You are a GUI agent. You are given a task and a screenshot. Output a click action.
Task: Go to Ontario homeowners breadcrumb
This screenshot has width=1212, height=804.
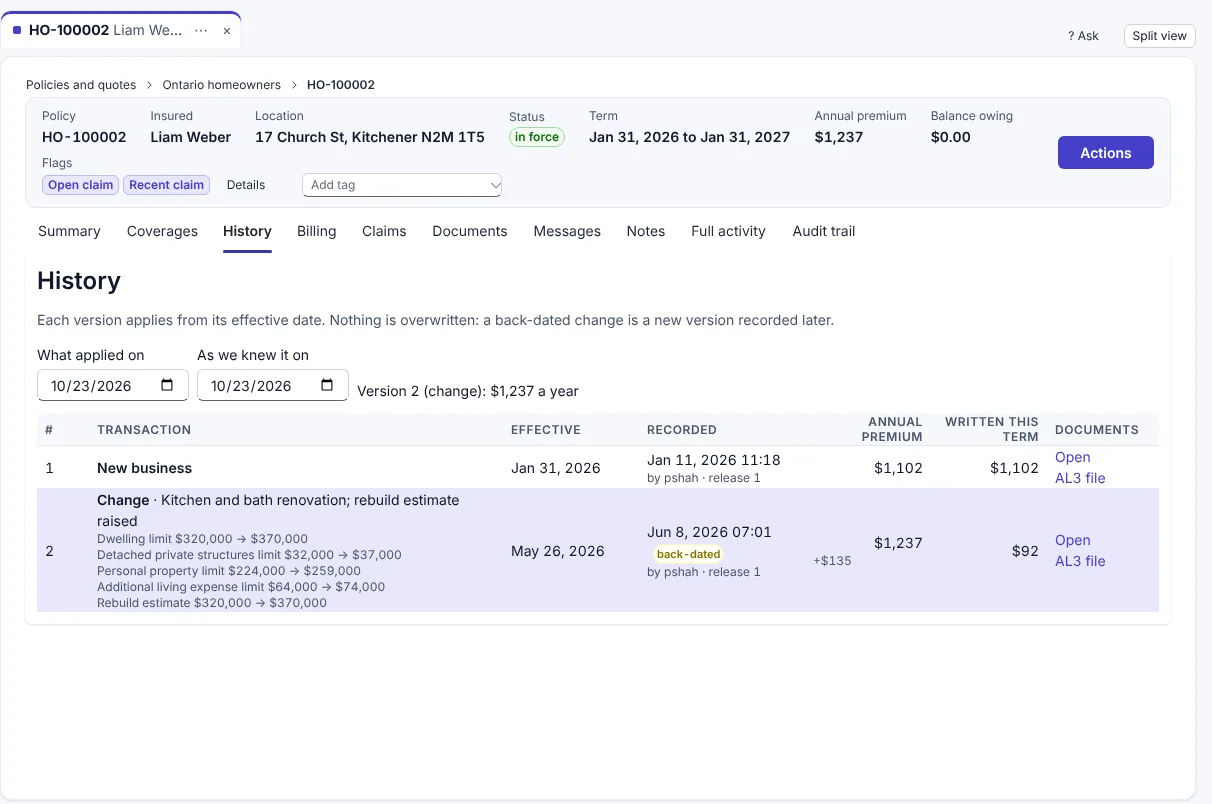pyautogui.click(x=222, y=85)
